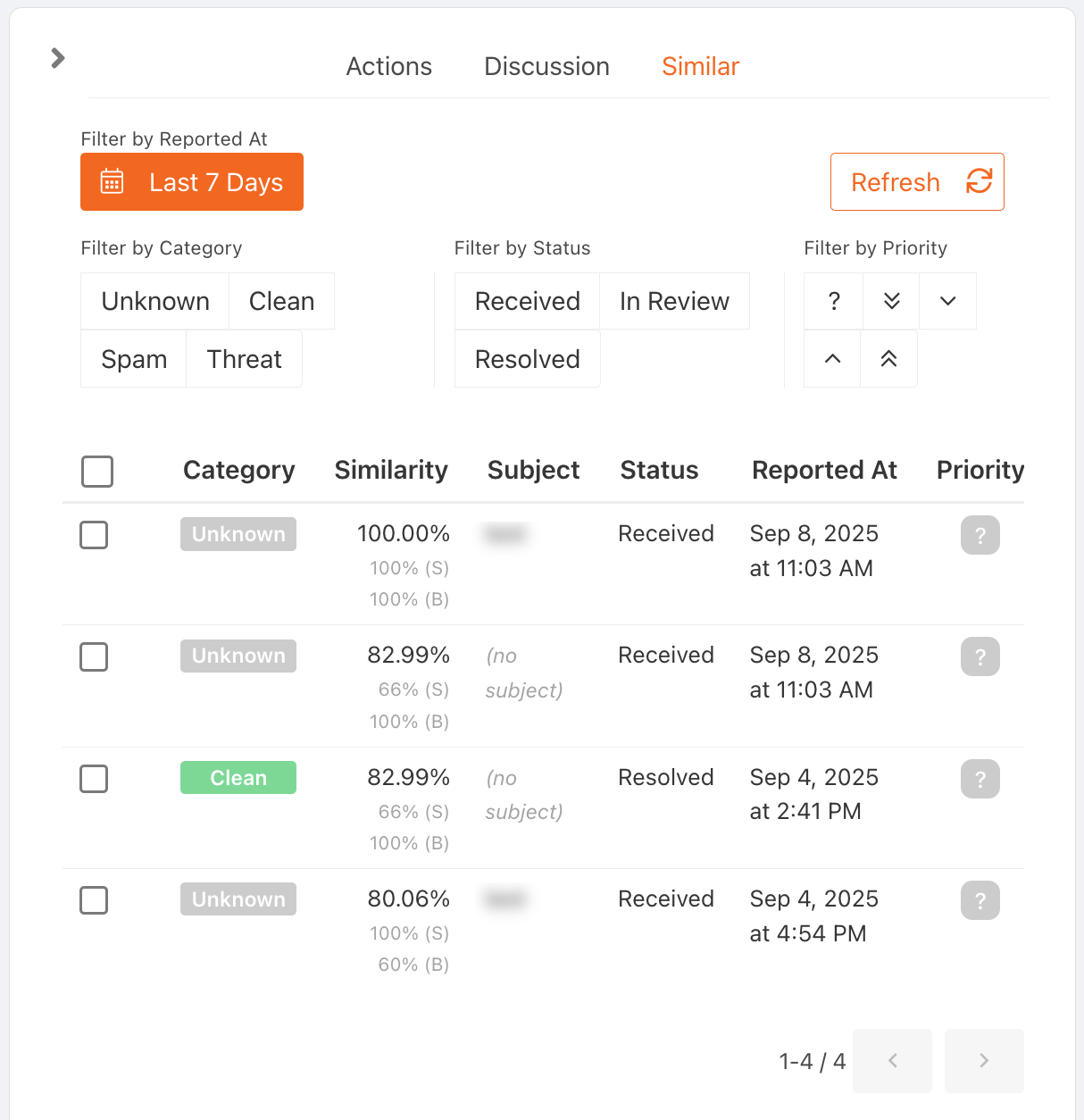Viewport: 1084px width, 1120px height.
Task: Click the refresh arrows icon
Action: coord(980,181)
